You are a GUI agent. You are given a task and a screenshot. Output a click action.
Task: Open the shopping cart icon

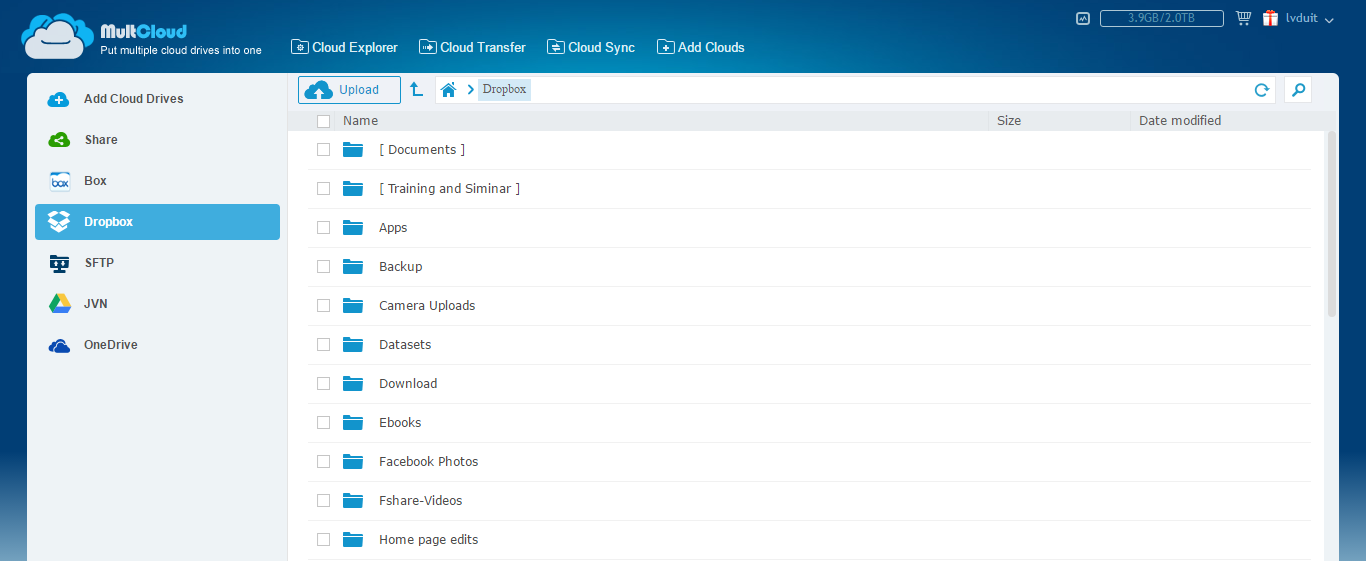pos(1243,18)
